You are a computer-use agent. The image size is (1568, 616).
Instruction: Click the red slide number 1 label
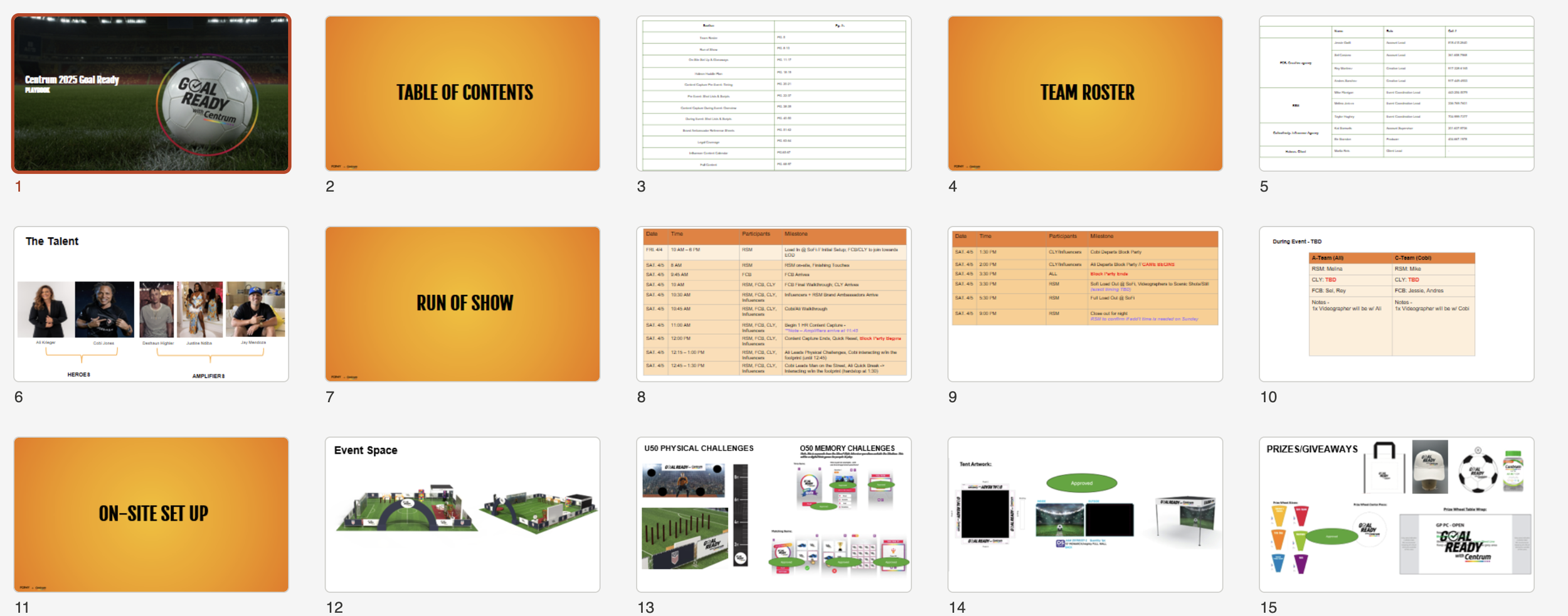coord(19,186)
